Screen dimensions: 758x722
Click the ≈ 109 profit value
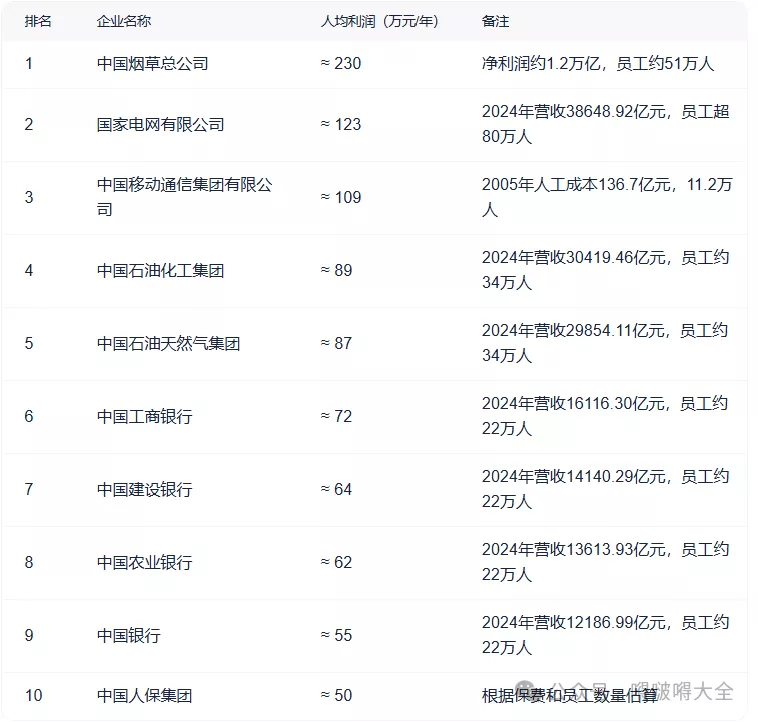(x=340, y=197)
